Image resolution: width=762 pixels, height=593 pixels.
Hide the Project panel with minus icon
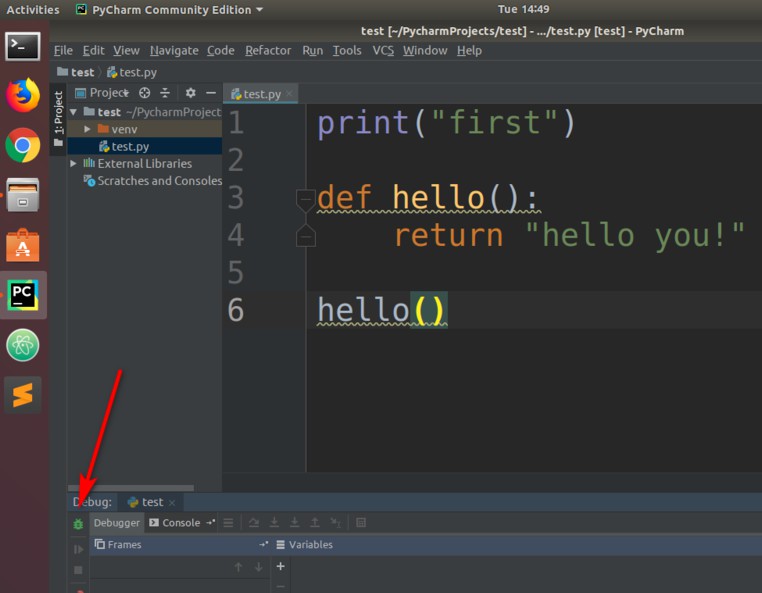(x=210, y=92)
